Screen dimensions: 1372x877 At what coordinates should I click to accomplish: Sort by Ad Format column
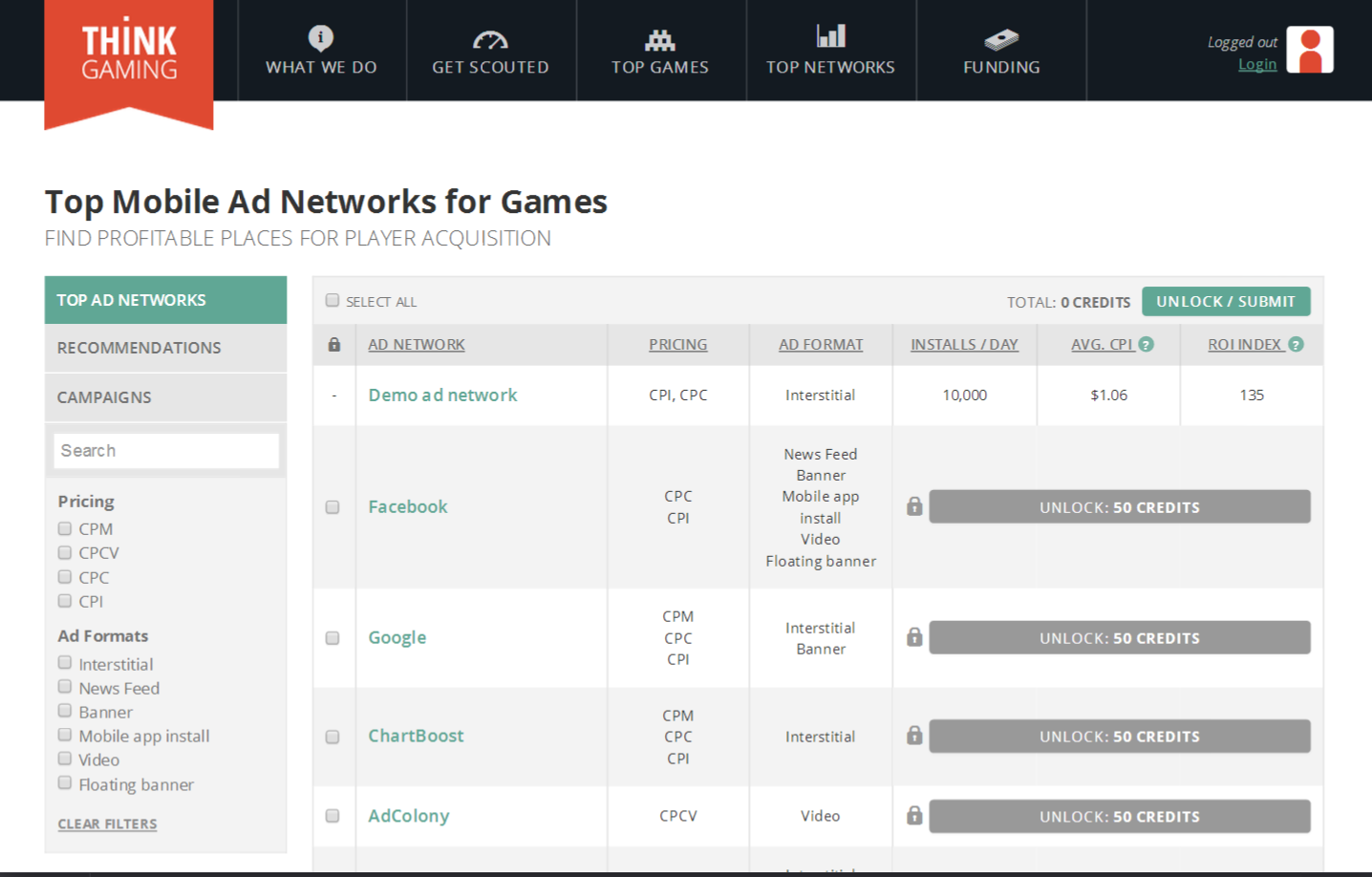pyautogui.click(x=821, y=344)
